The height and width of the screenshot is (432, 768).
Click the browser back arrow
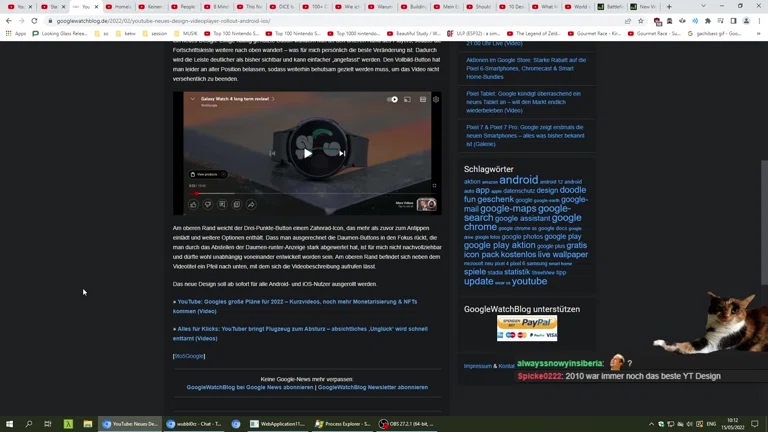(9, 21)
